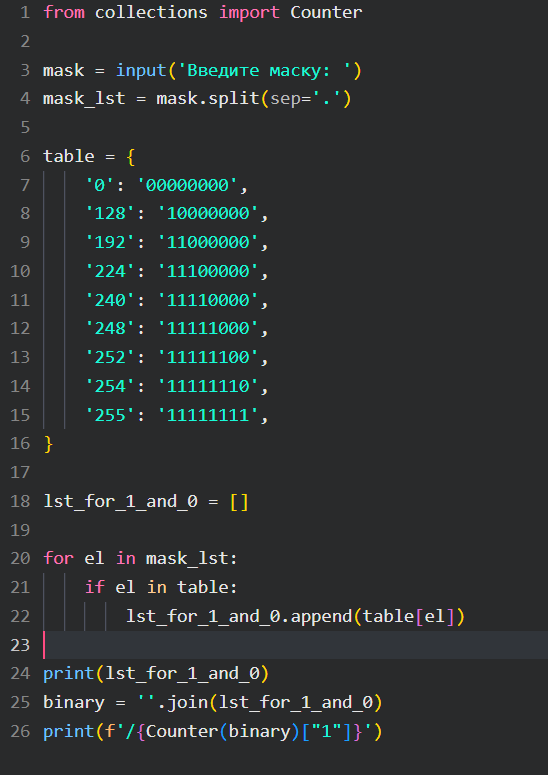
Task: Click the string 'Введите маску: '
Action: click(264, 70)
